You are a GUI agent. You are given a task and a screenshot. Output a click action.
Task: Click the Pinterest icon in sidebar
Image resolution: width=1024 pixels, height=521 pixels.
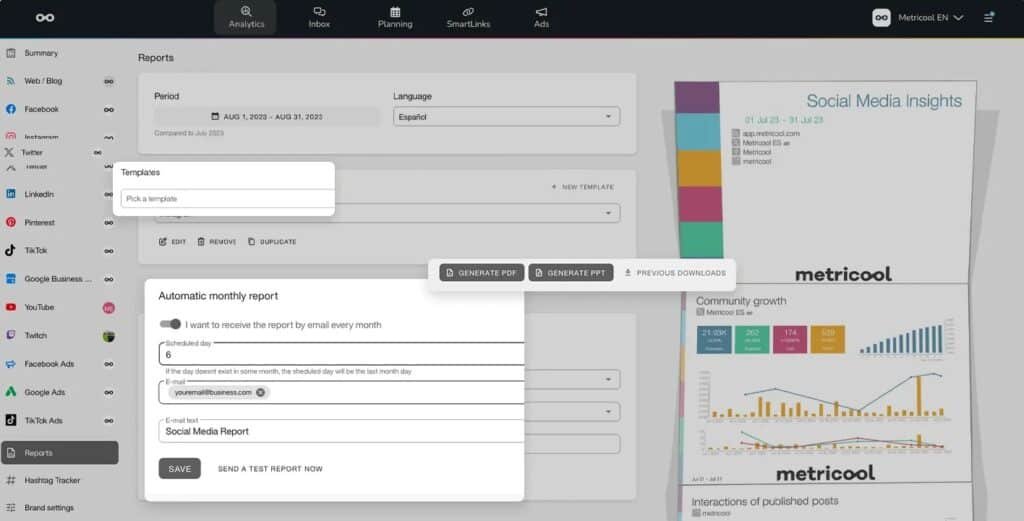[11, 223]
